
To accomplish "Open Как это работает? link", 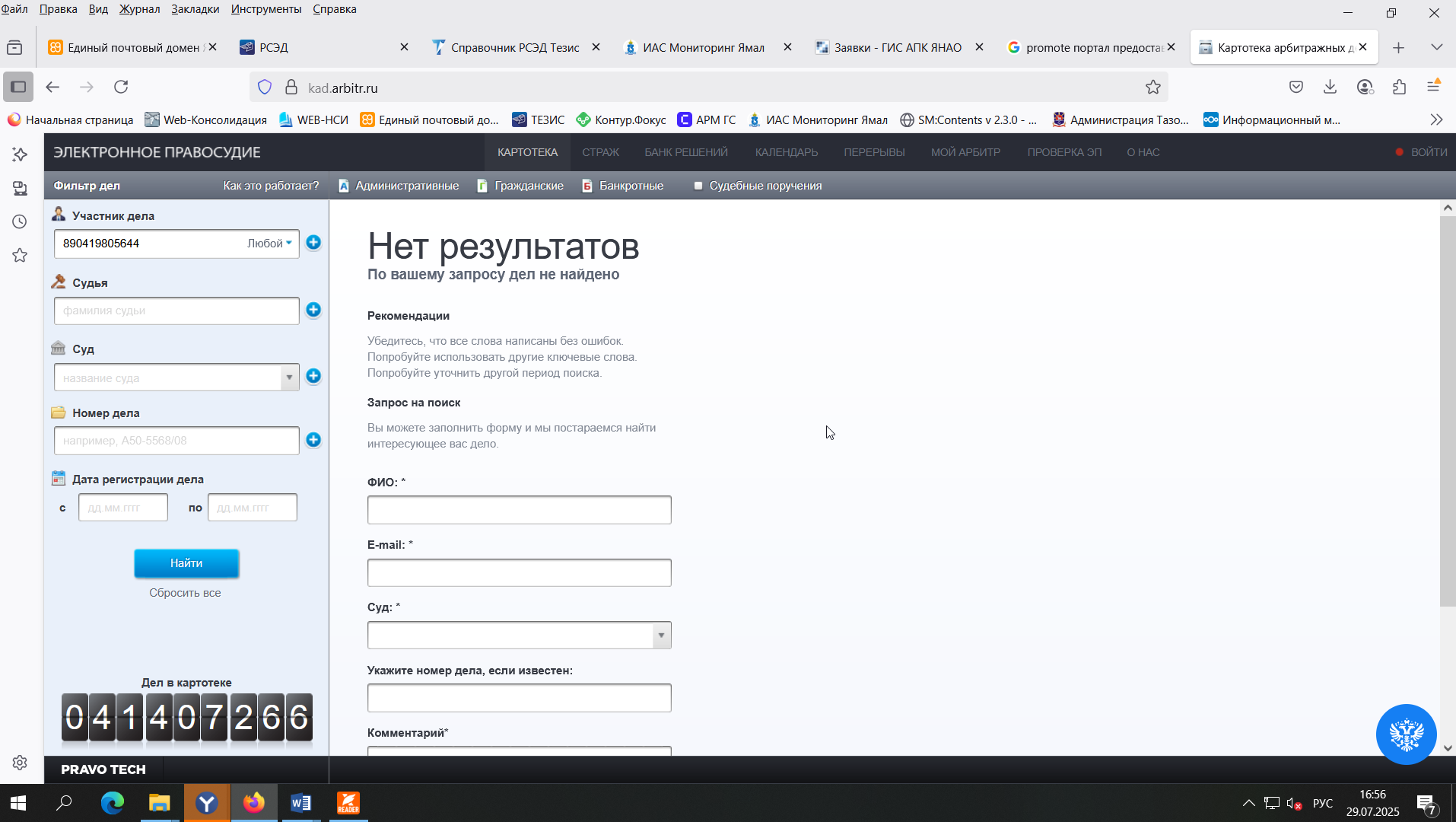I will [271, 186].
